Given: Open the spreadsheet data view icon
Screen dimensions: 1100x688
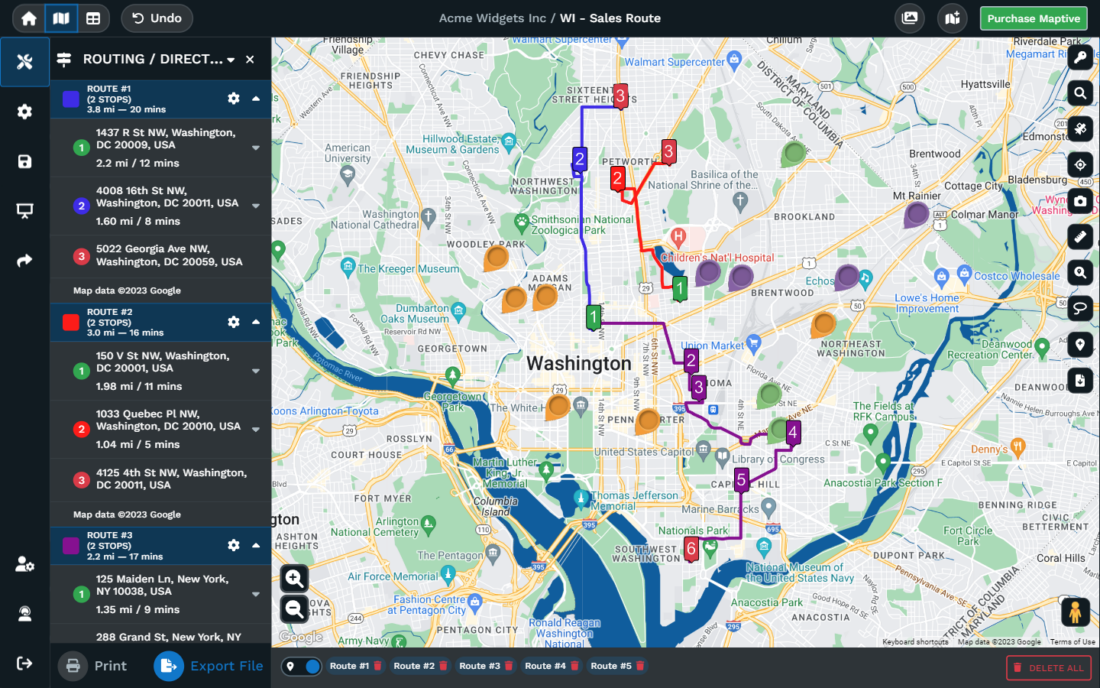Looking at the screenshot, I should pos(94,18).
